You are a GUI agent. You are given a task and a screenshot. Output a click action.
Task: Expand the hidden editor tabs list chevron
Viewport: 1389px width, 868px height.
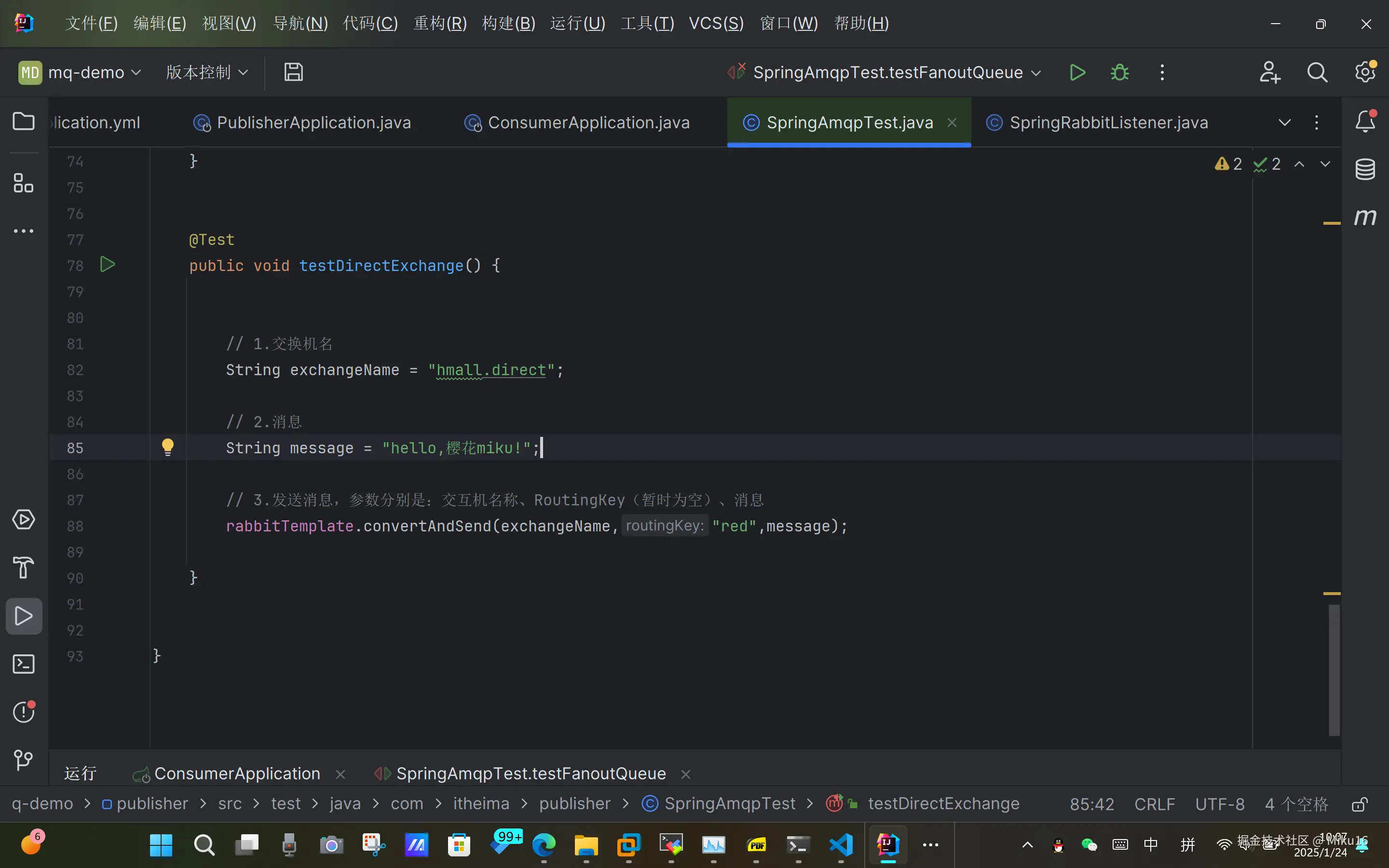[x=1284, y=122]
